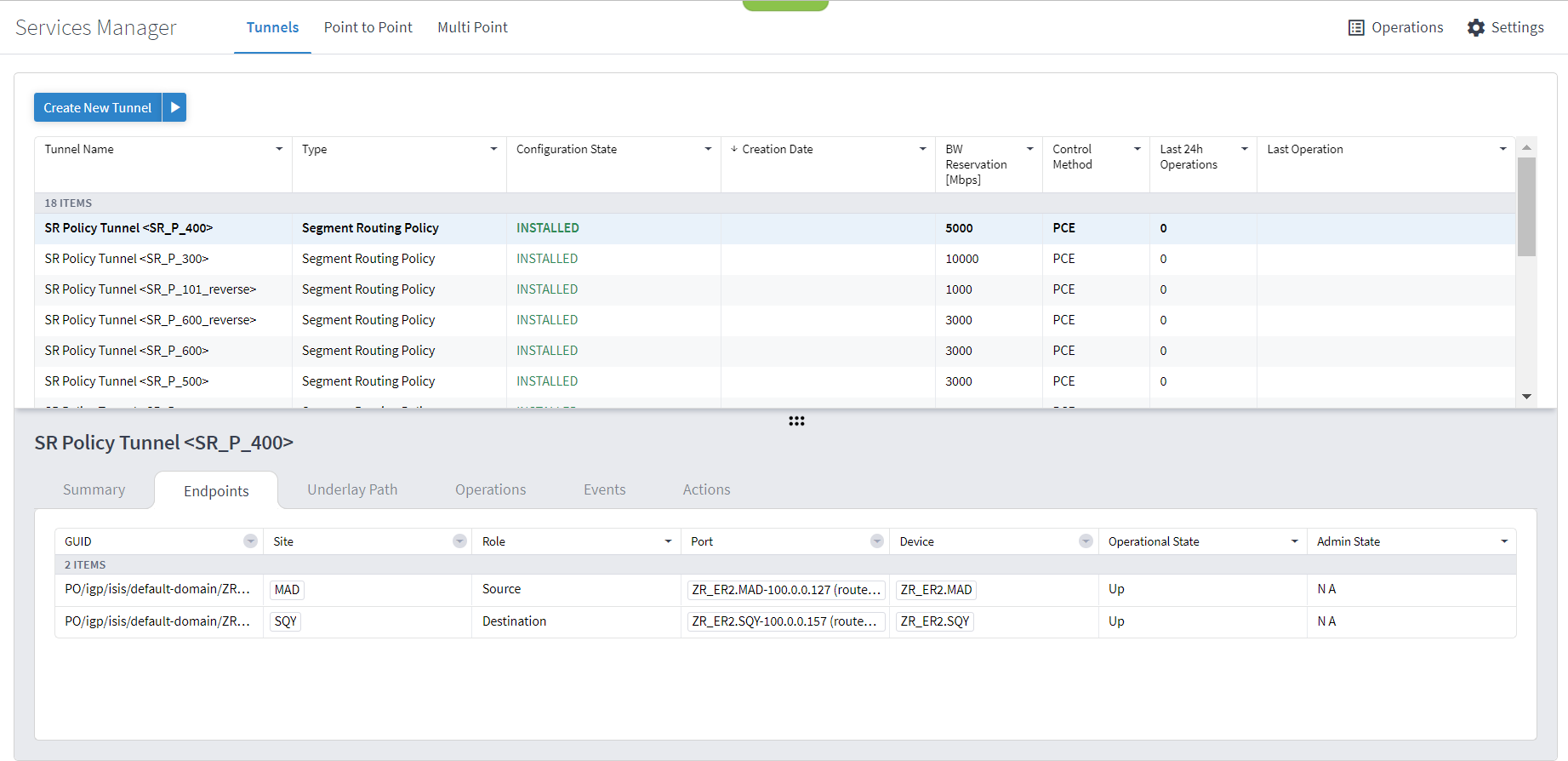This screenshot has height=761, width=1568.
Task: Click ZR_ER2.MAD device tag
Action: [x=936, y=590]
